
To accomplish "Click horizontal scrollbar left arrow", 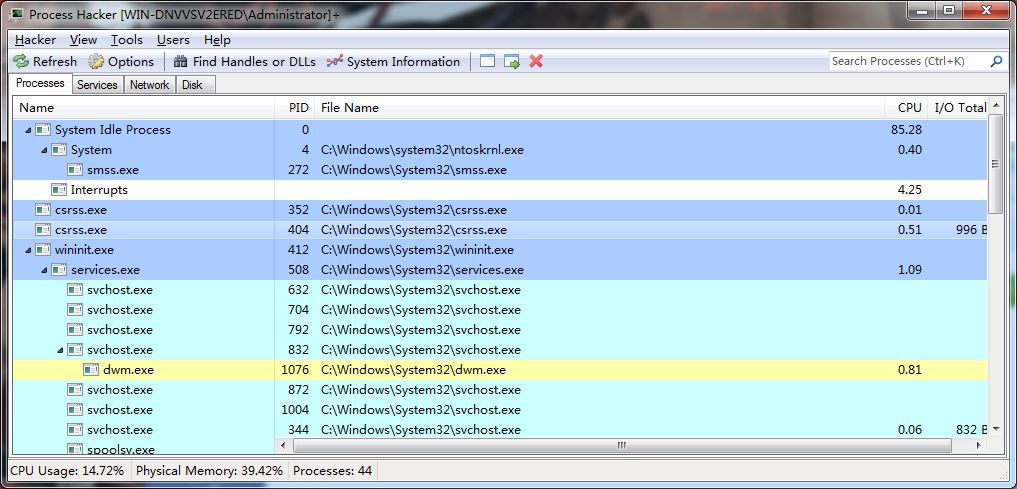I will [283, 446].
